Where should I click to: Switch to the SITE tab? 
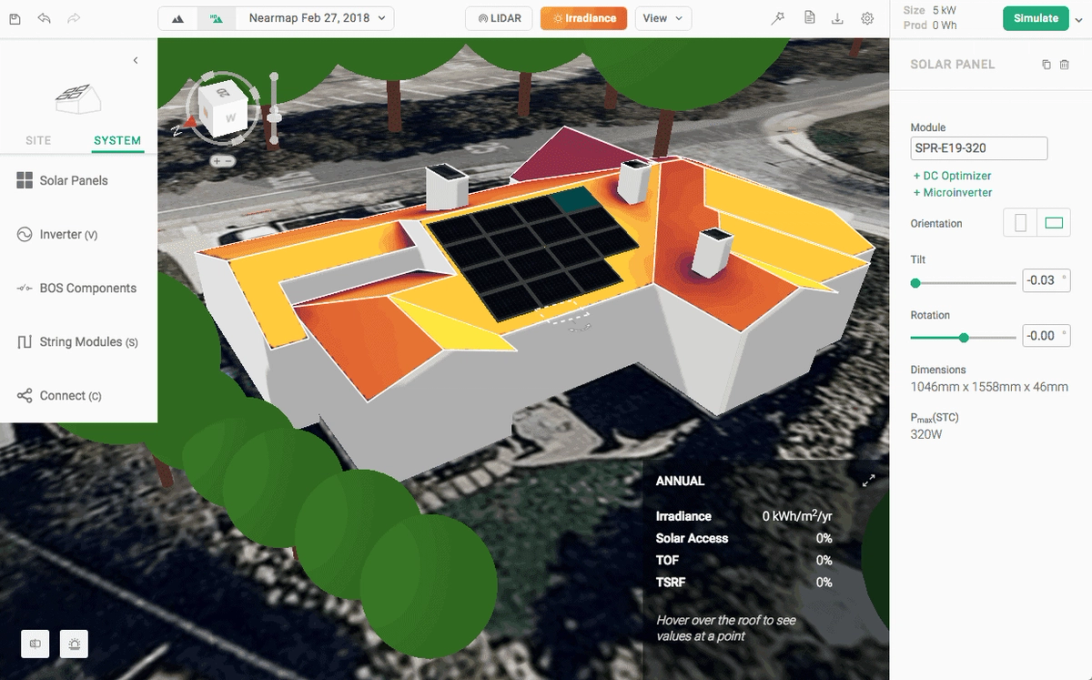coord(38,140)
